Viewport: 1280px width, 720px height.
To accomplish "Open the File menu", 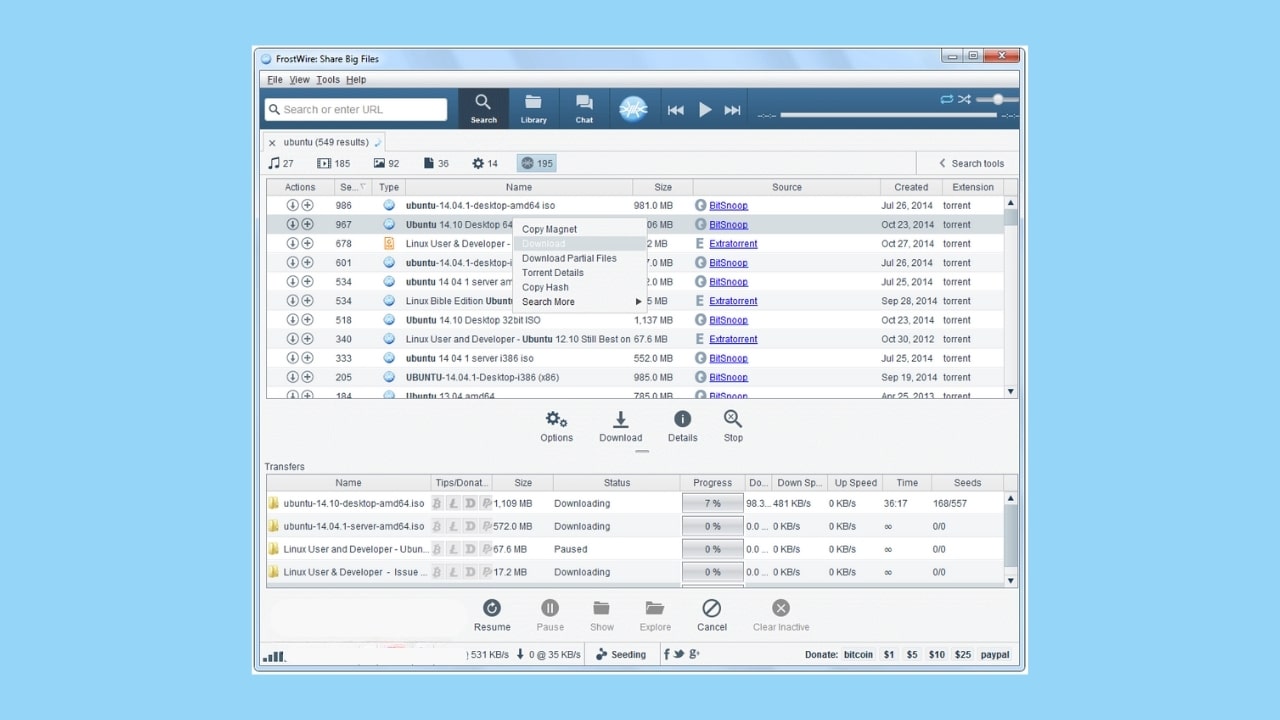I will point(275,80).
